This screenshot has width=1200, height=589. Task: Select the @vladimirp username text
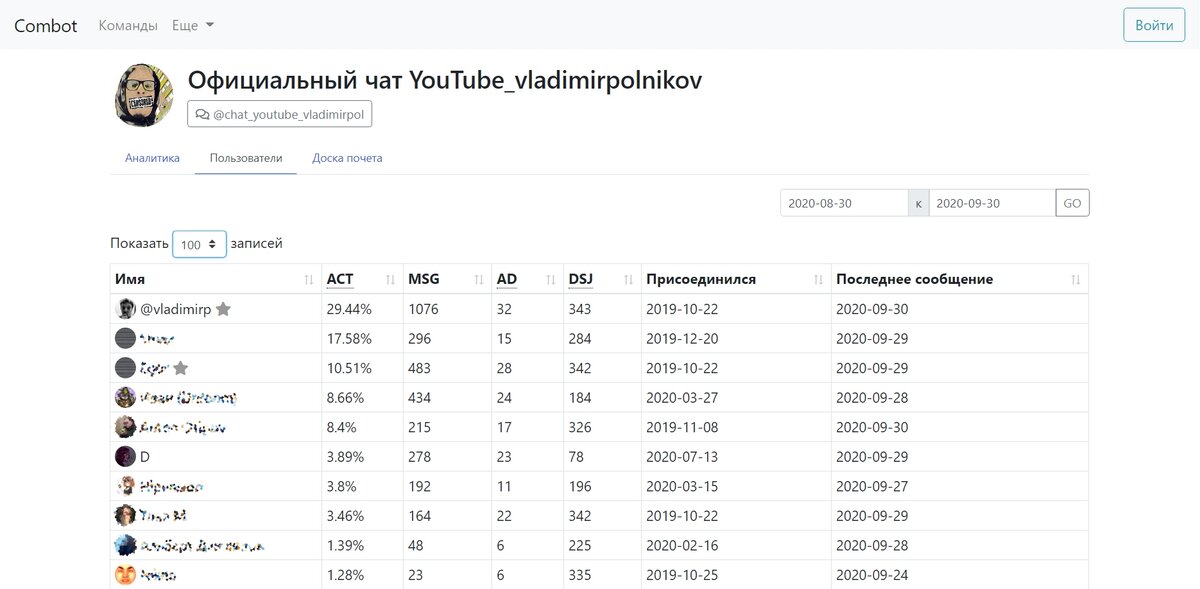click(x=175, y=310)
